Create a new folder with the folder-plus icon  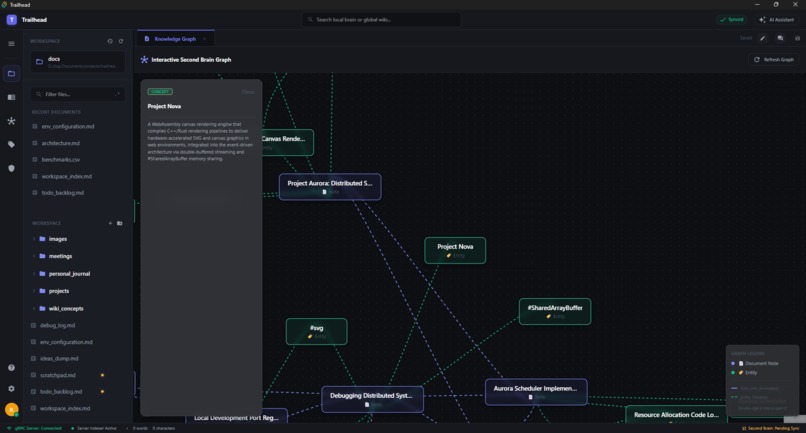tap(120, 223)
